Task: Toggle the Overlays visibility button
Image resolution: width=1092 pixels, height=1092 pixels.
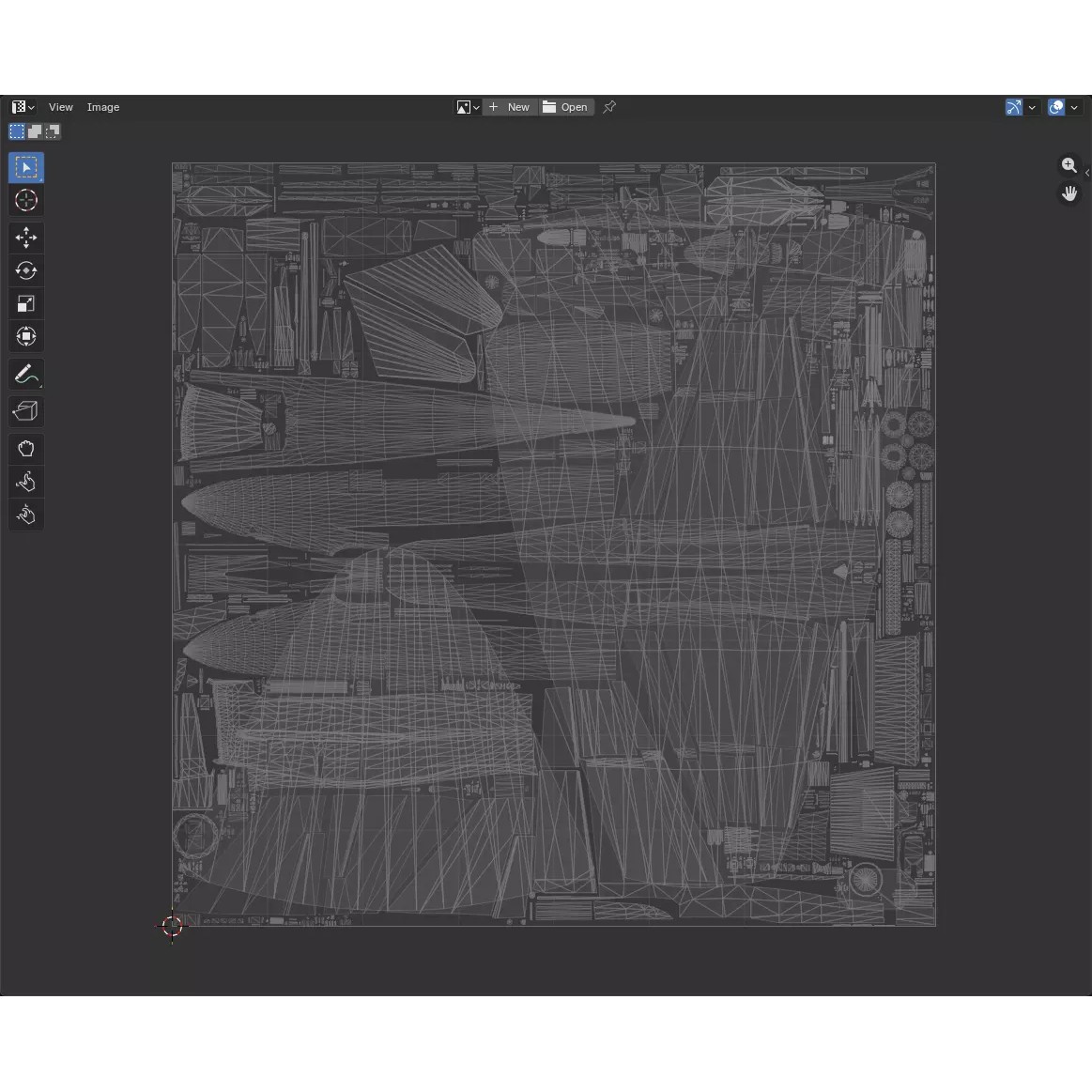Action: [x=1057, y=107]
